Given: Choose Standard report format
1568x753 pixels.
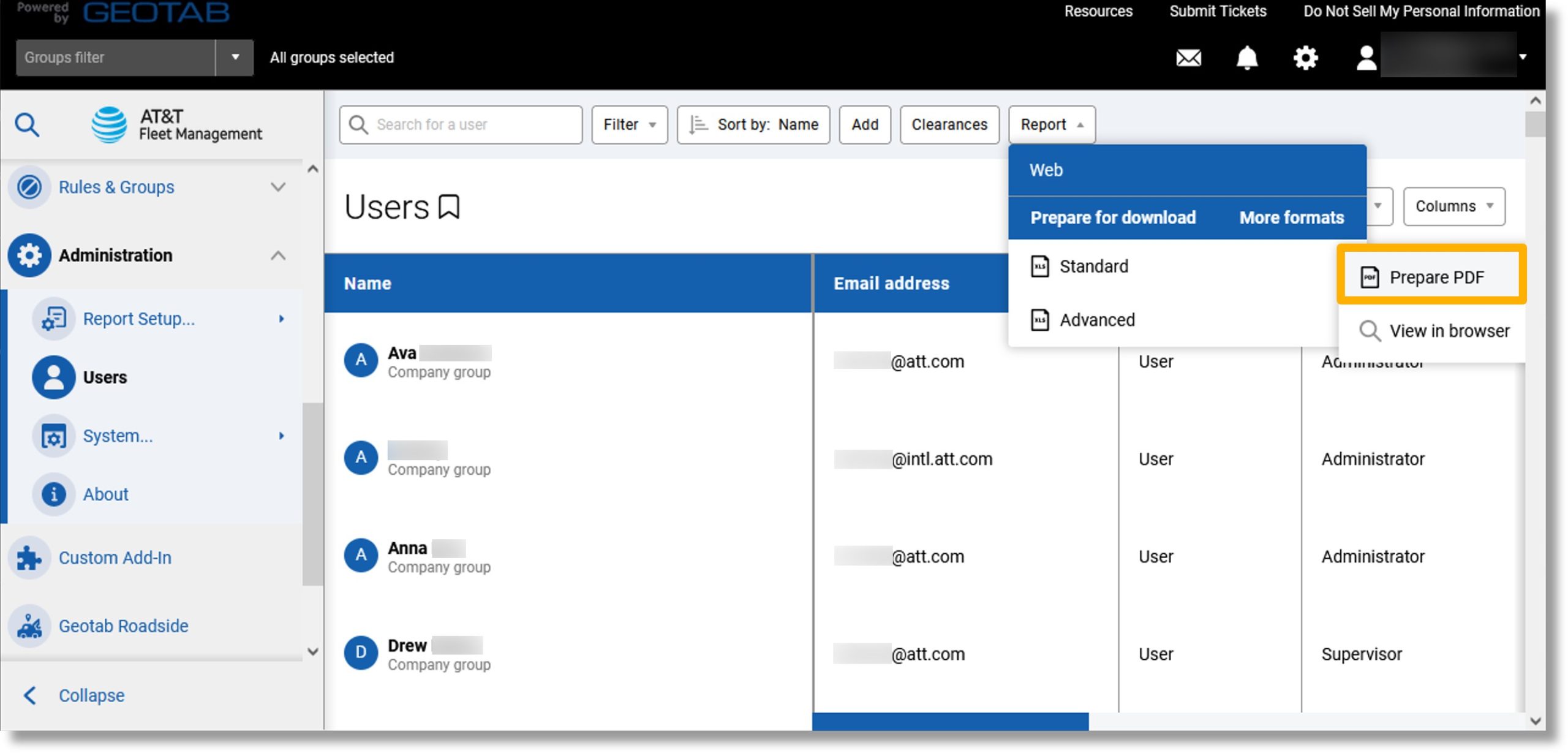Looking at the screenshot, I should pyautogui.click(x=1173, y=267).
